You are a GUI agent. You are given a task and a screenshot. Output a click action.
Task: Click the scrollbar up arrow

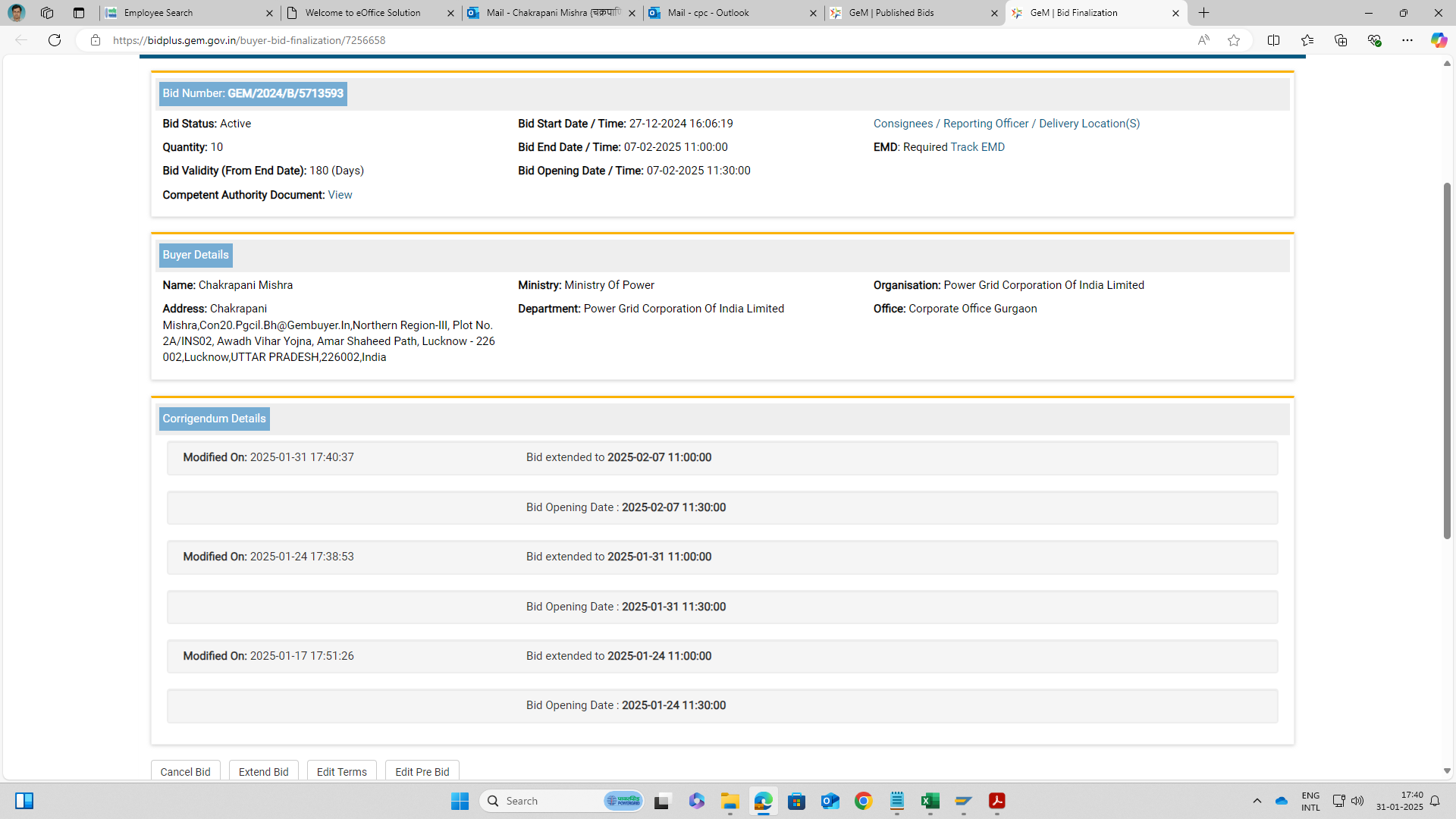click(1447, 64)
